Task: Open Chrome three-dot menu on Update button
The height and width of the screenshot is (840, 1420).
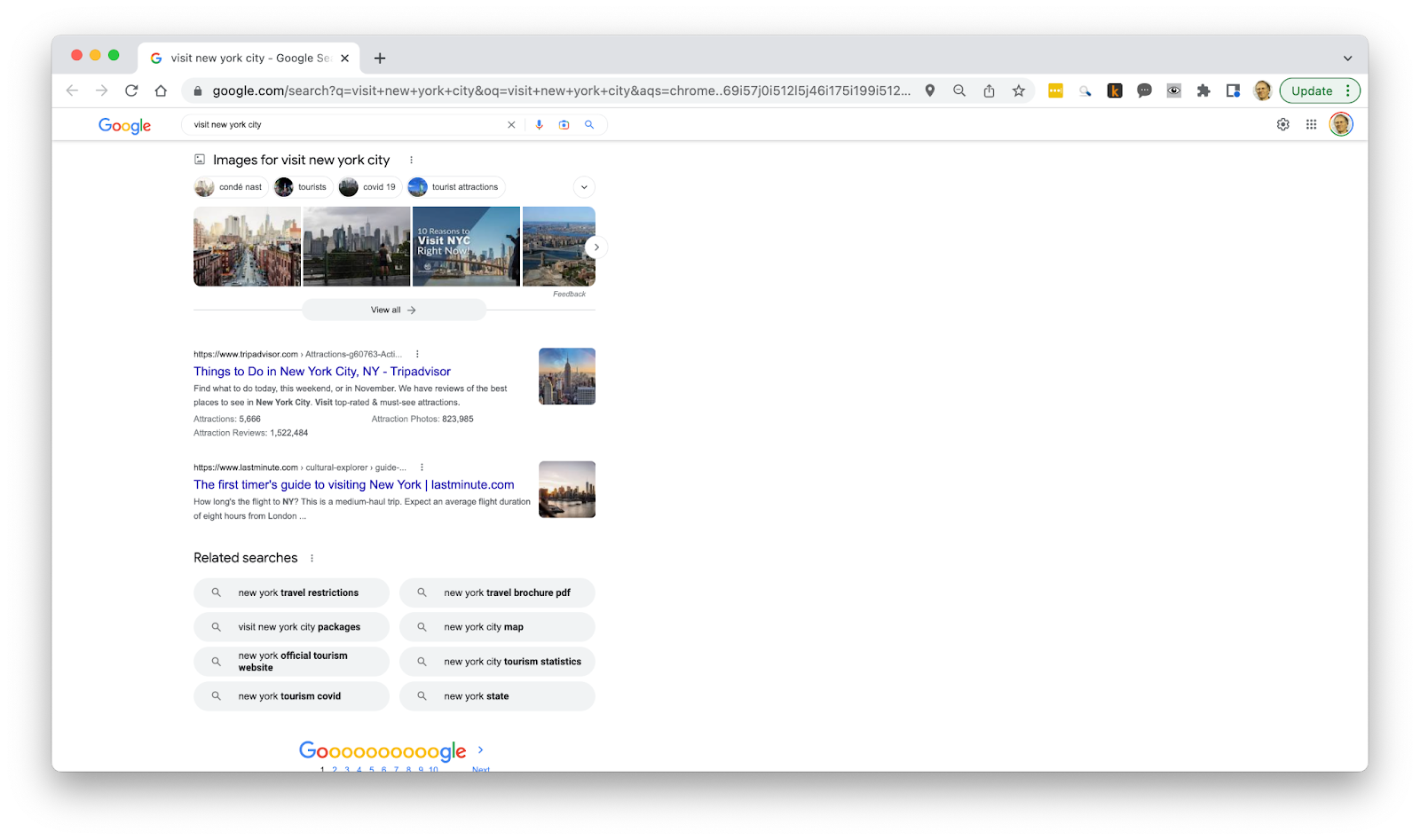Action: 1347,90
